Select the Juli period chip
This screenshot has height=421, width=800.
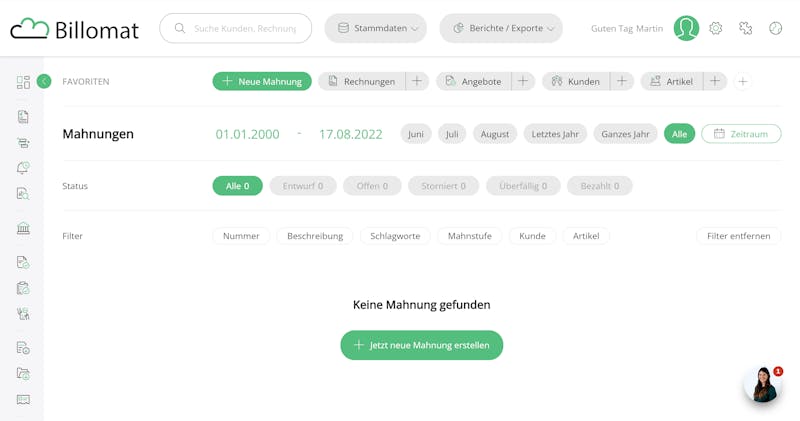point(452,134)
